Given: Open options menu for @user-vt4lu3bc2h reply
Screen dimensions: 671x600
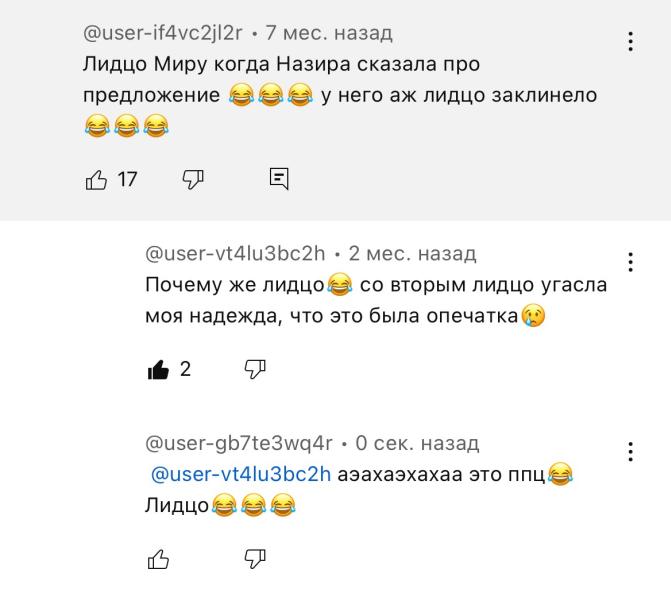Looking at the screenshot, I should click(x=630, y=262).
